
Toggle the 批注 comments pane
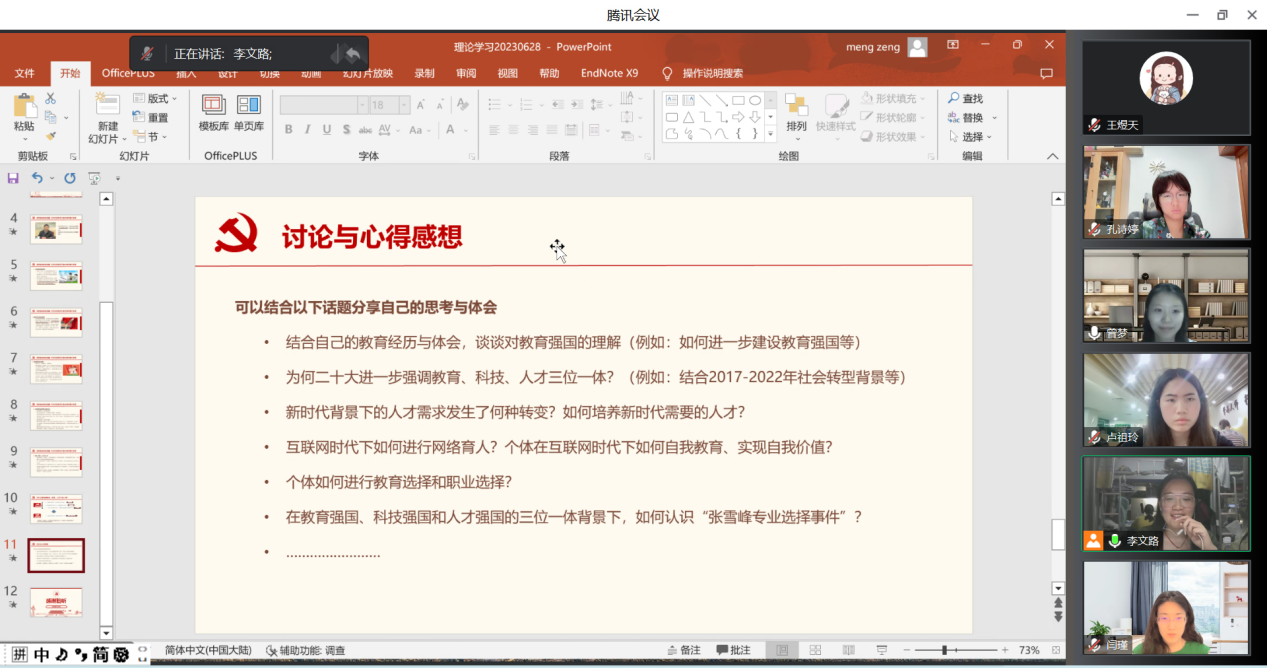point(732,650)
